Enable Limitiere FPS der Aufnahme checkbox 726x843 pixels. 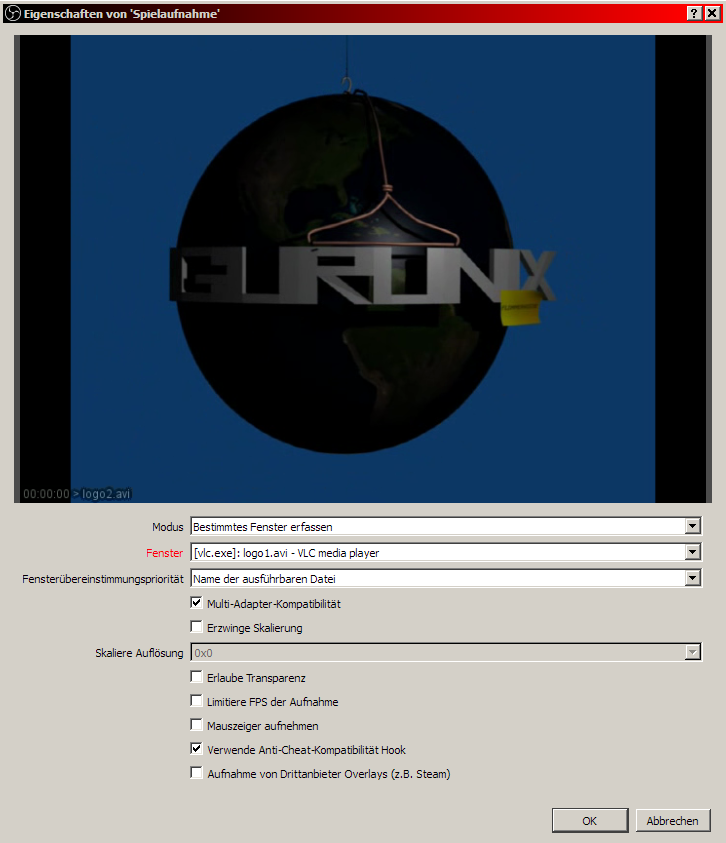pos(197,701)
